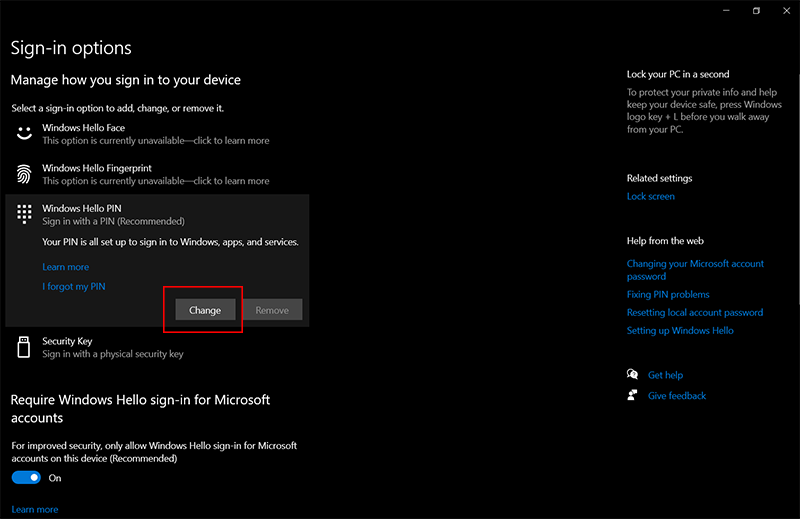800x519 pixels.
Task: Open the Lock screen related setting
Action: 651,196
